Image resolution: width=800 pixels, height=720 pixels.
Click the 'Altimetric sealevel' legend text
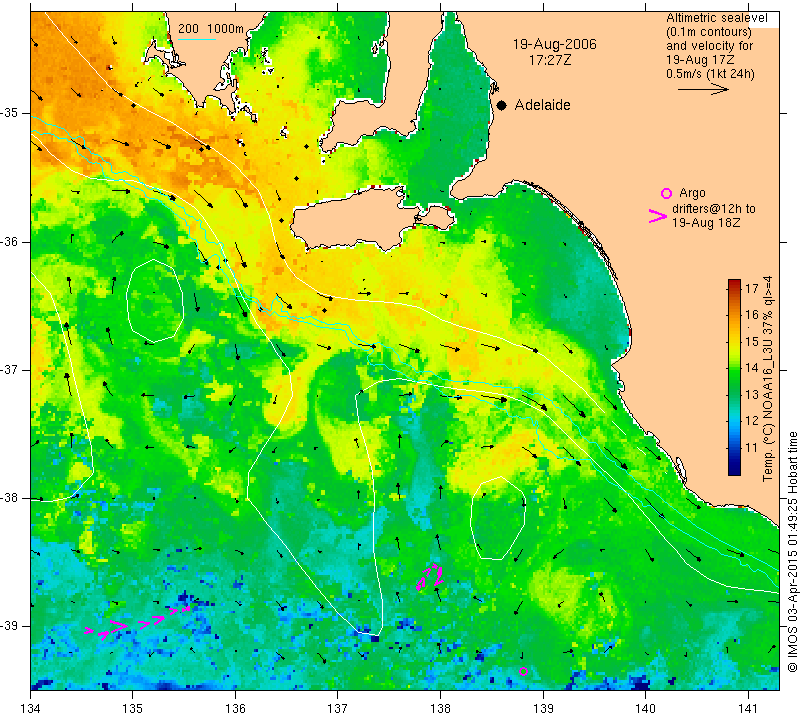[x=716, y=18]
